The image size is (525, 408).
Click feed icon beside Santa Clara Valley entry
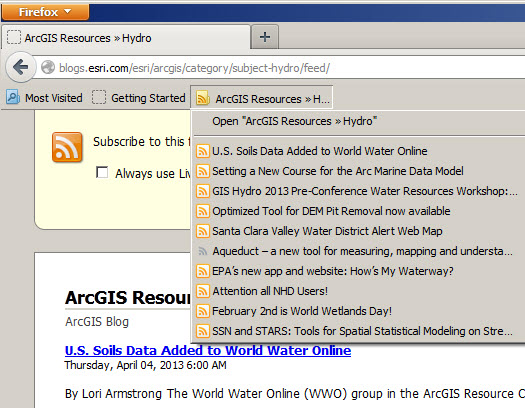pyautogui.click(x=203, y=231)
